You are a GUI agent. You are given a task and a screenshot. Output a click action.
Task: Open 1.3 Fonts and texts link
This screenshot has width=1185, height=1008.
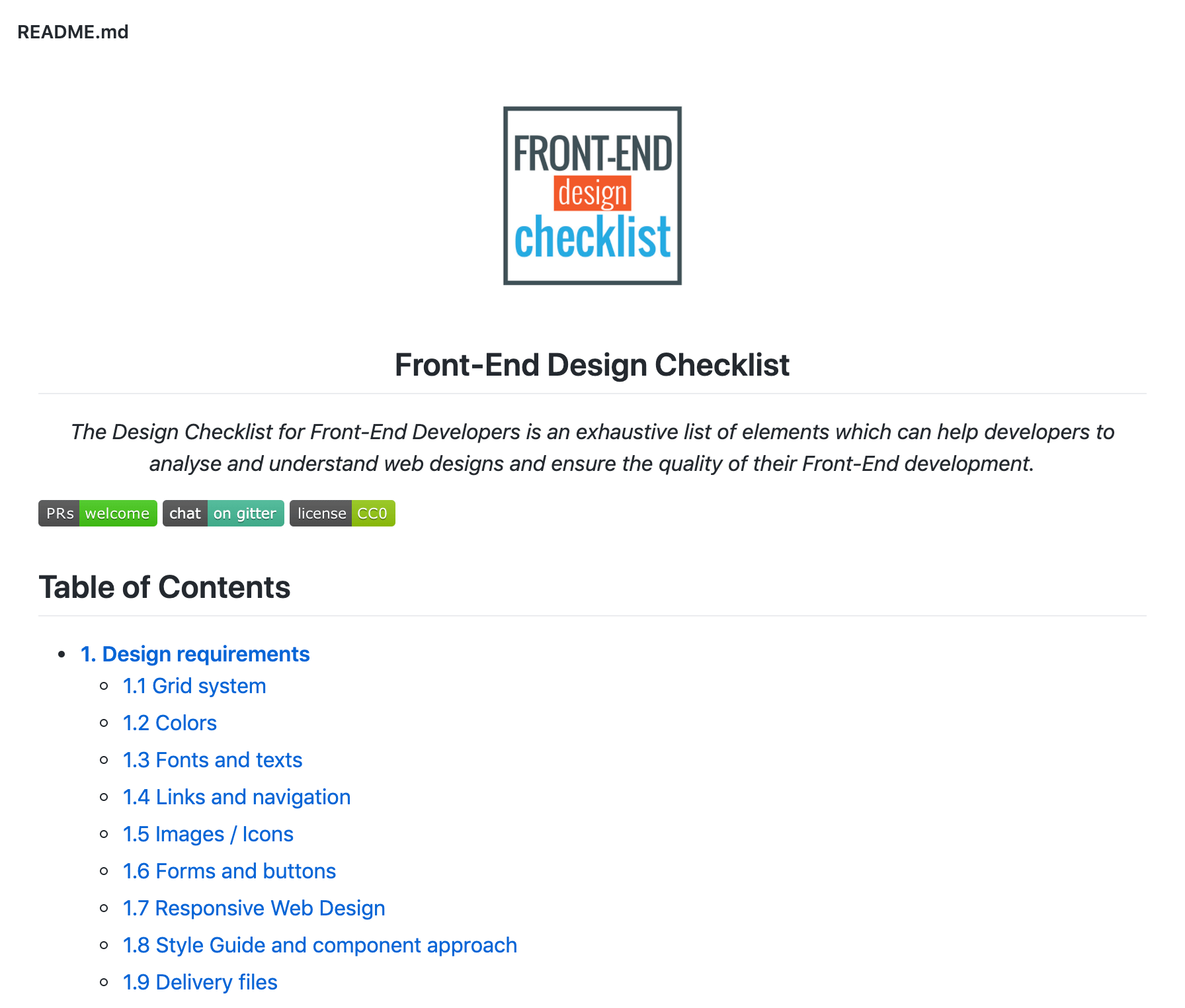[212, 760]
